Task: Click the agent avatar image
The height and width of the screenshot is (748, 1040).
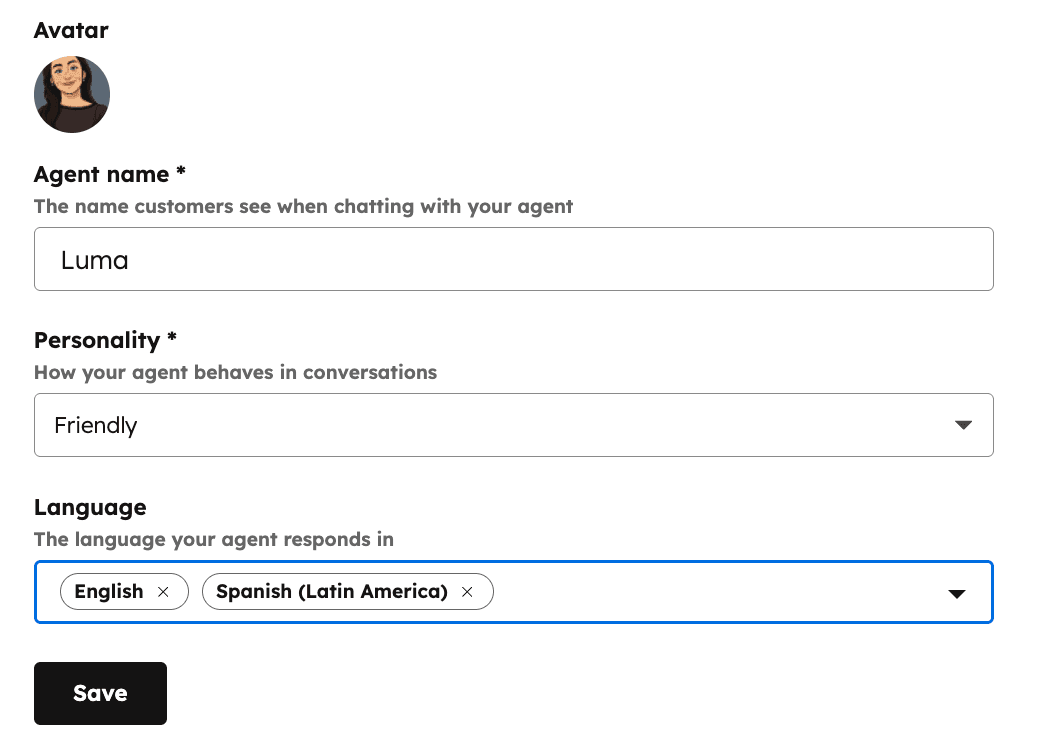Action: click(x=72, y=94)
